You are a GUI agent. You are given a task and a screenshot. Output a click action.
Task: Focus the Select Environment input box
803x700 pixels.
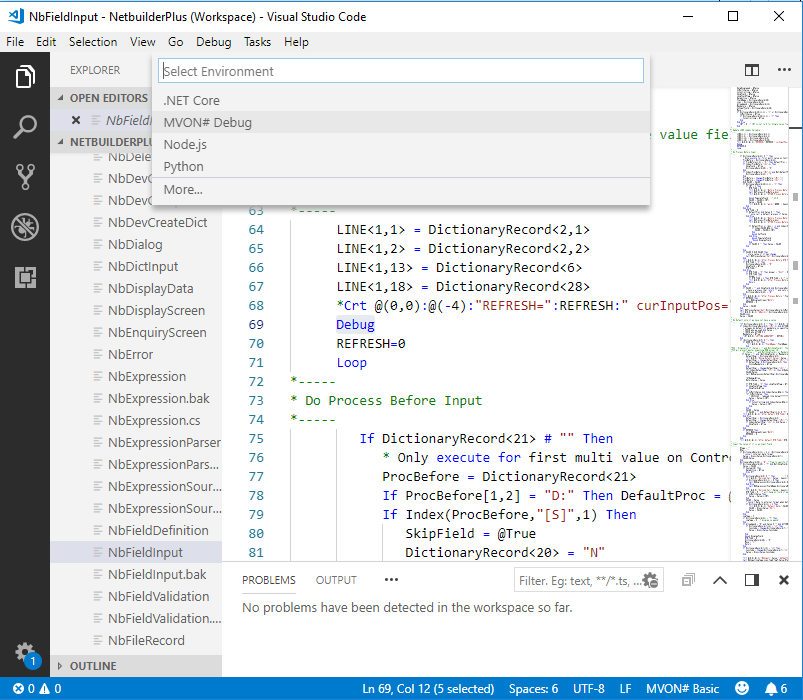pyautogui.click(x=401, y=71)
